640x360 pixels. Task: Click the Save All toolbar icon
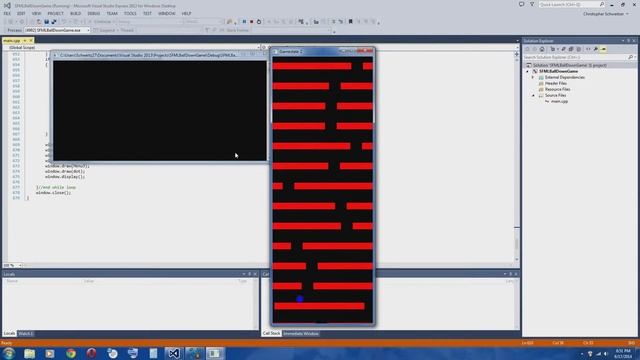coord(53,22)
